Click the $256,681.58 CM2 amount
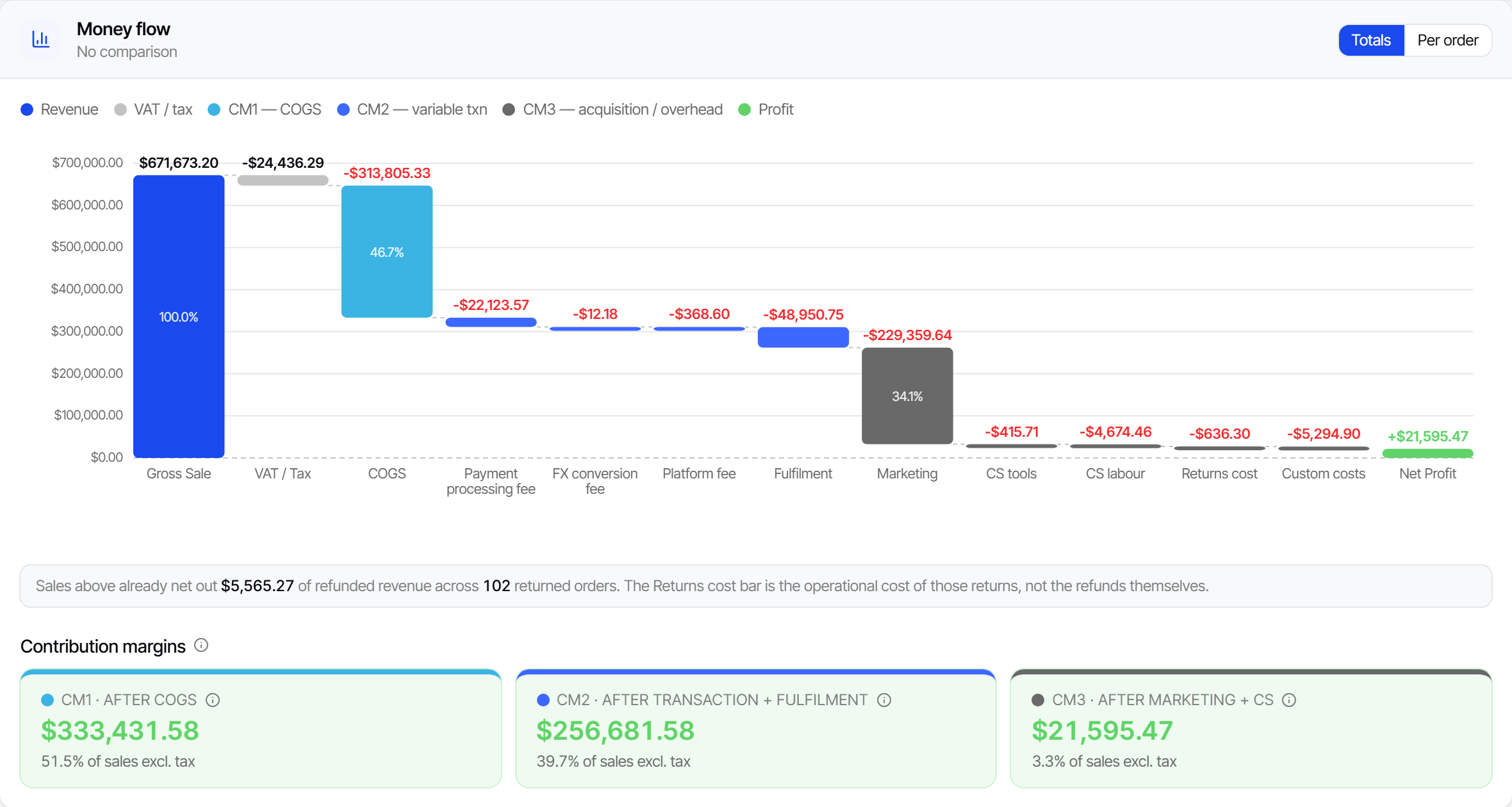 [x=615, y=731]
